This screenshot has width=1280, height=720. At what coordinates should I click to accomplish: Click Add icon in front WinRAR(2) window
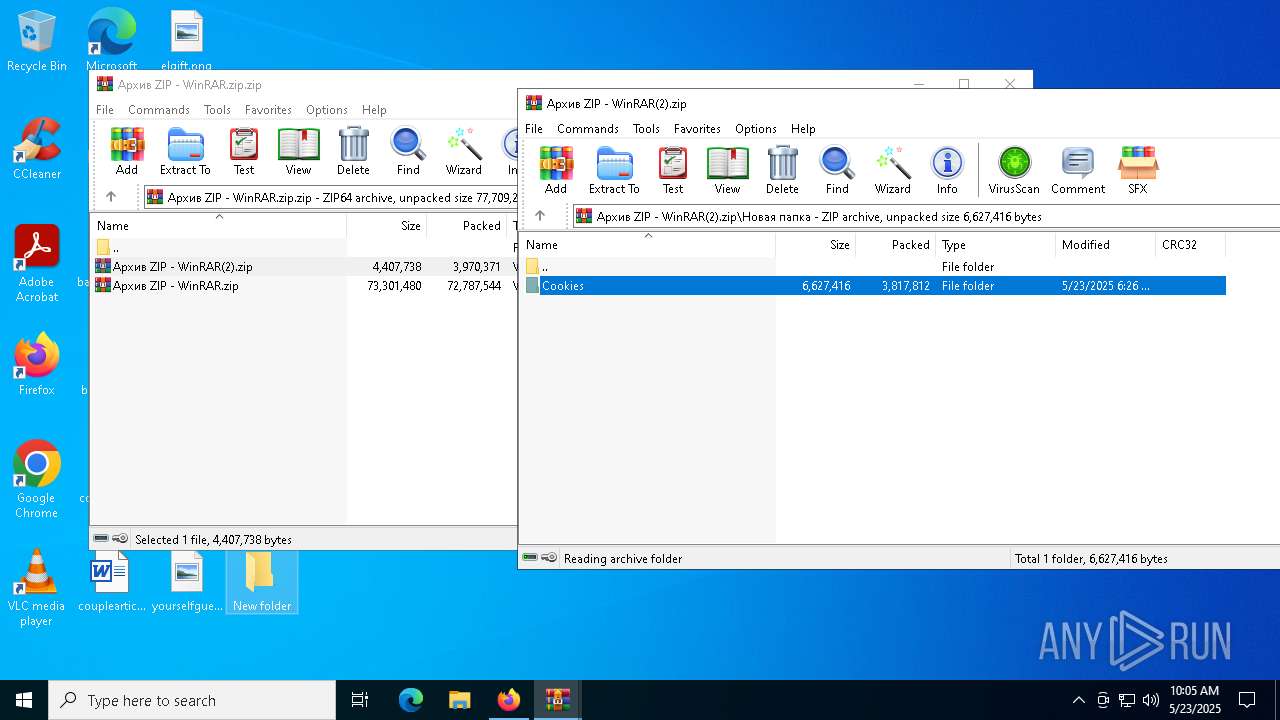[x=556, y=170]
